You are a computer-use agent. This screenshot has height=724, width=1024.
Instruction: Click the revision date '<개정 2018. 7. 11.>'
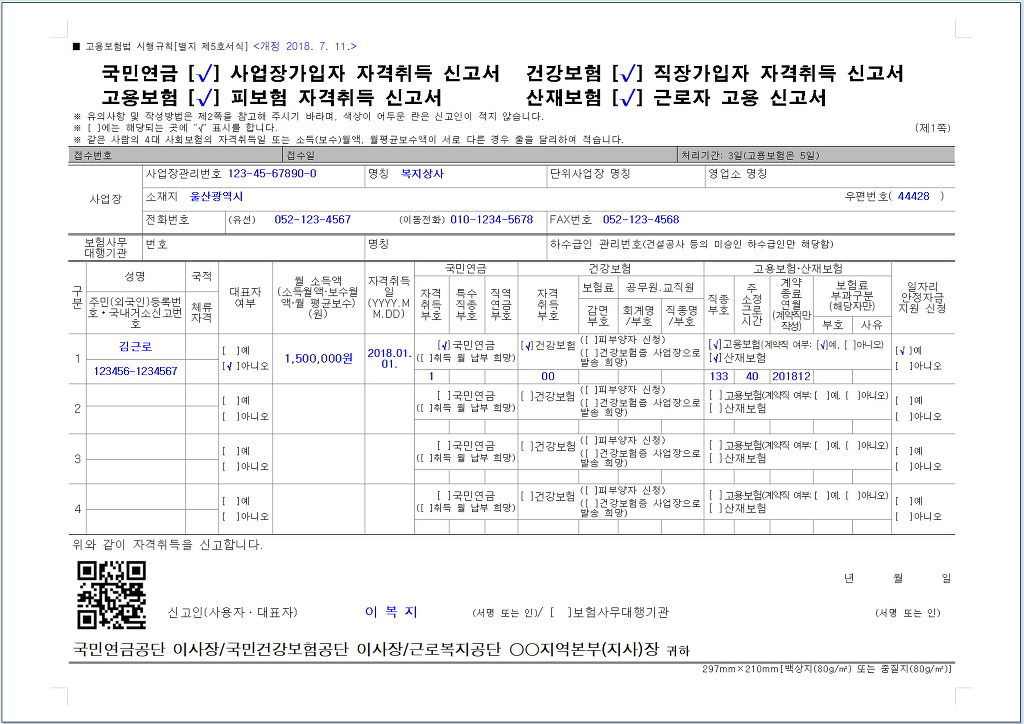[x=304, y=46]
